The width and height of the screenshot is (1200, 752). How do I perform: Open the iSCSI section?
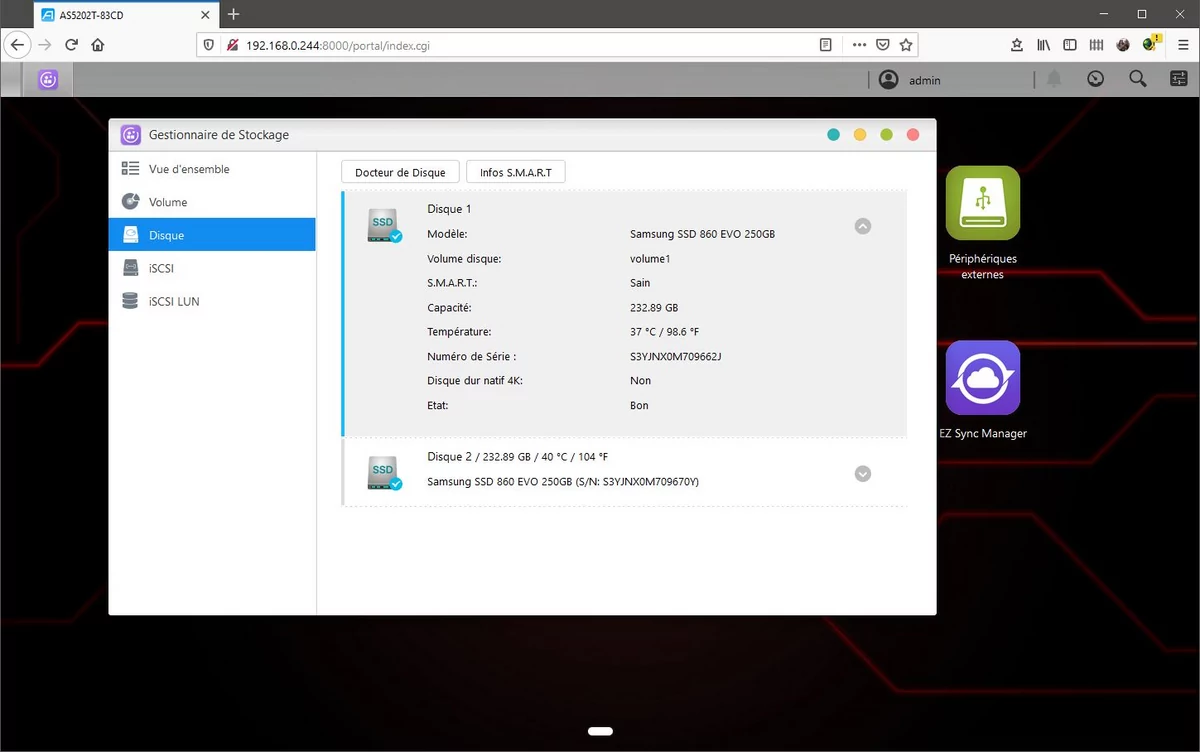tap(212, 268)
